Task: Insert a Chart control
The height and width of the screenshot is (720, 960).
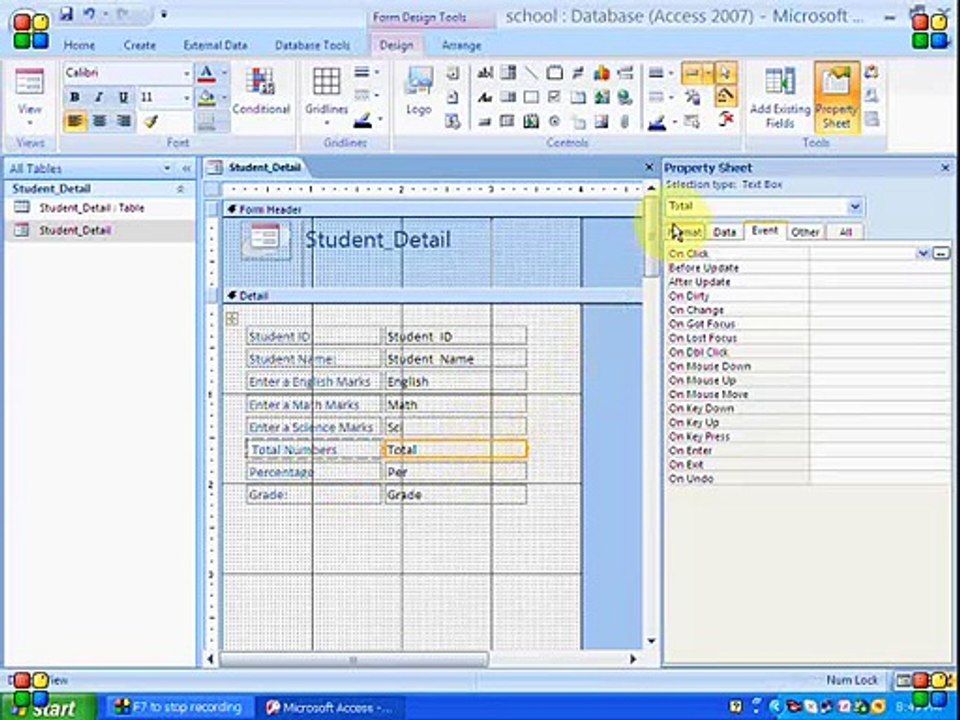Action: [x=601, y=73]
